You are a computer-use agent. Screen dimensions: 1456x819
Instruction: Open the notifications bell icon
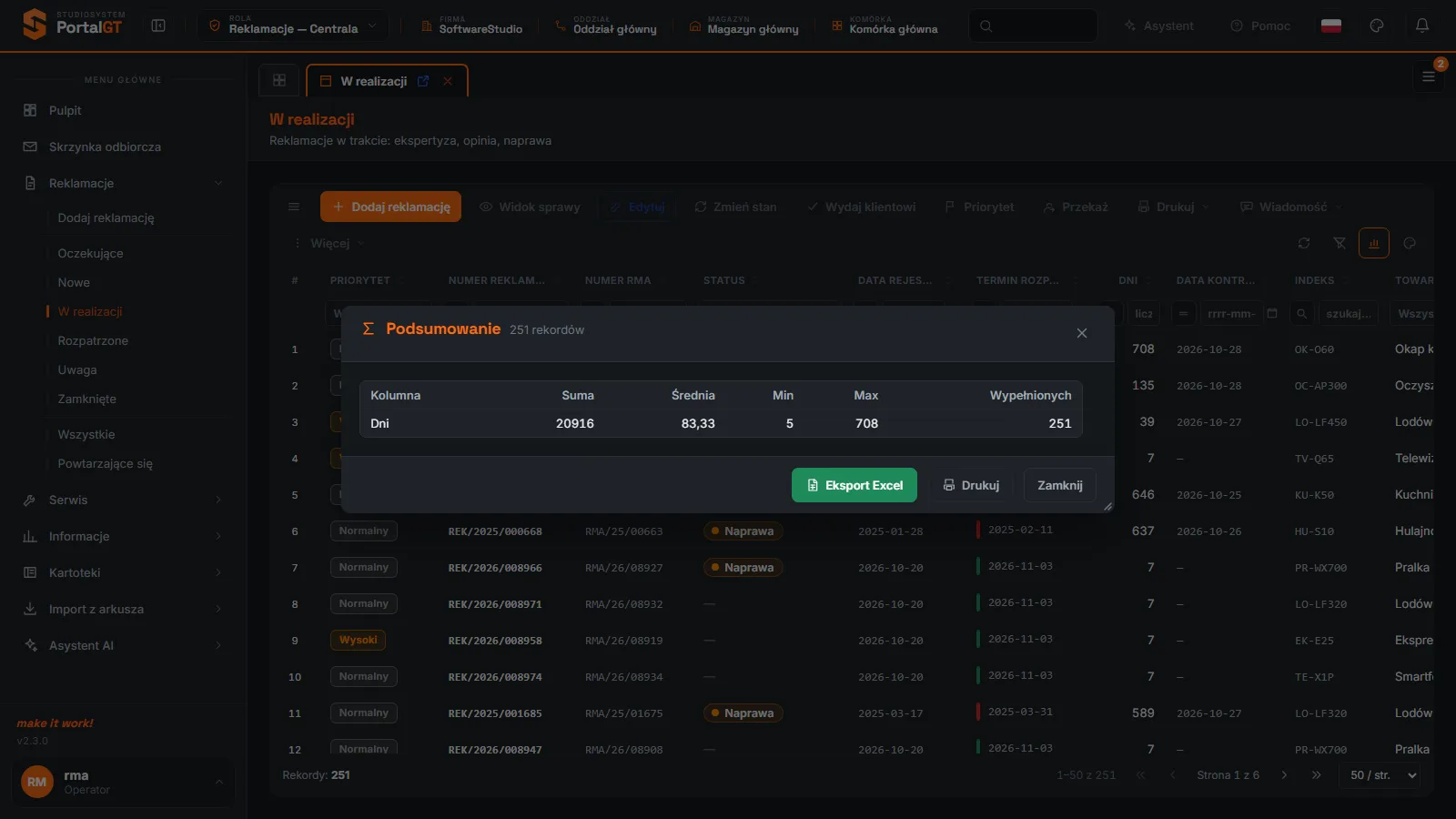click(1422, 25)
